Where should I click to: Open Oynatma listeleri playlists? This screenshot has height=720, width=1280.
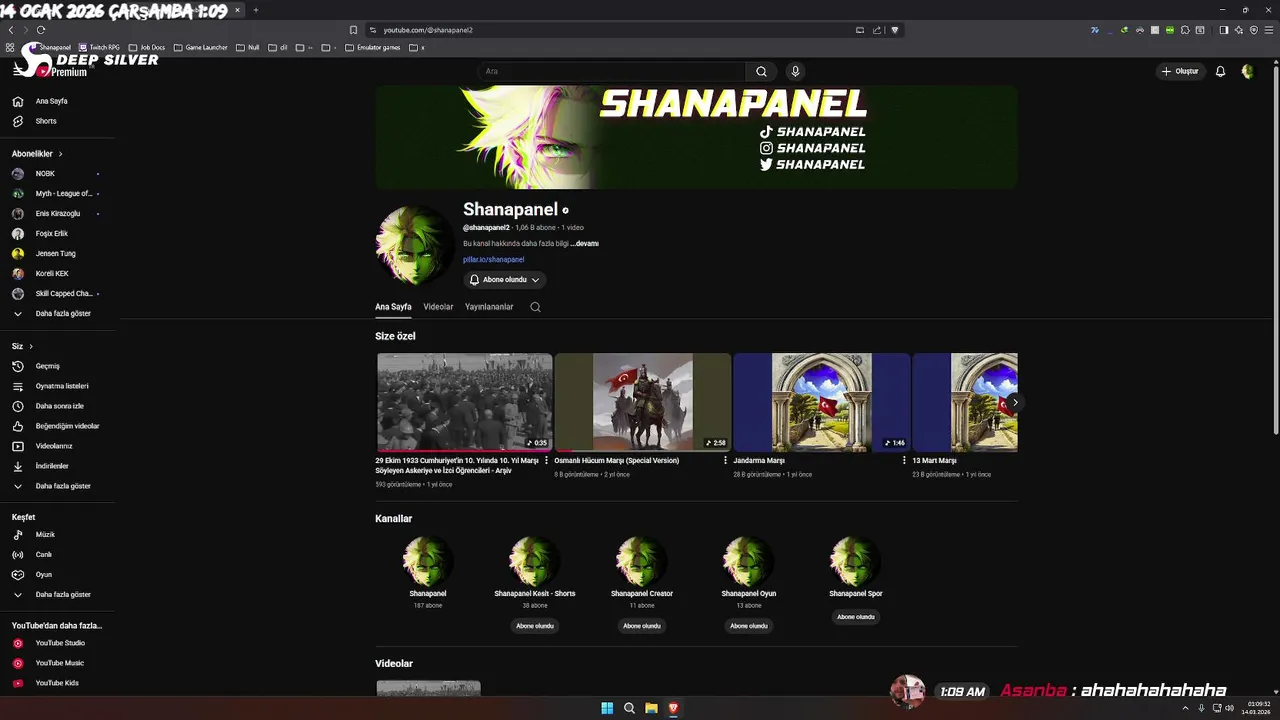point(62,386)
